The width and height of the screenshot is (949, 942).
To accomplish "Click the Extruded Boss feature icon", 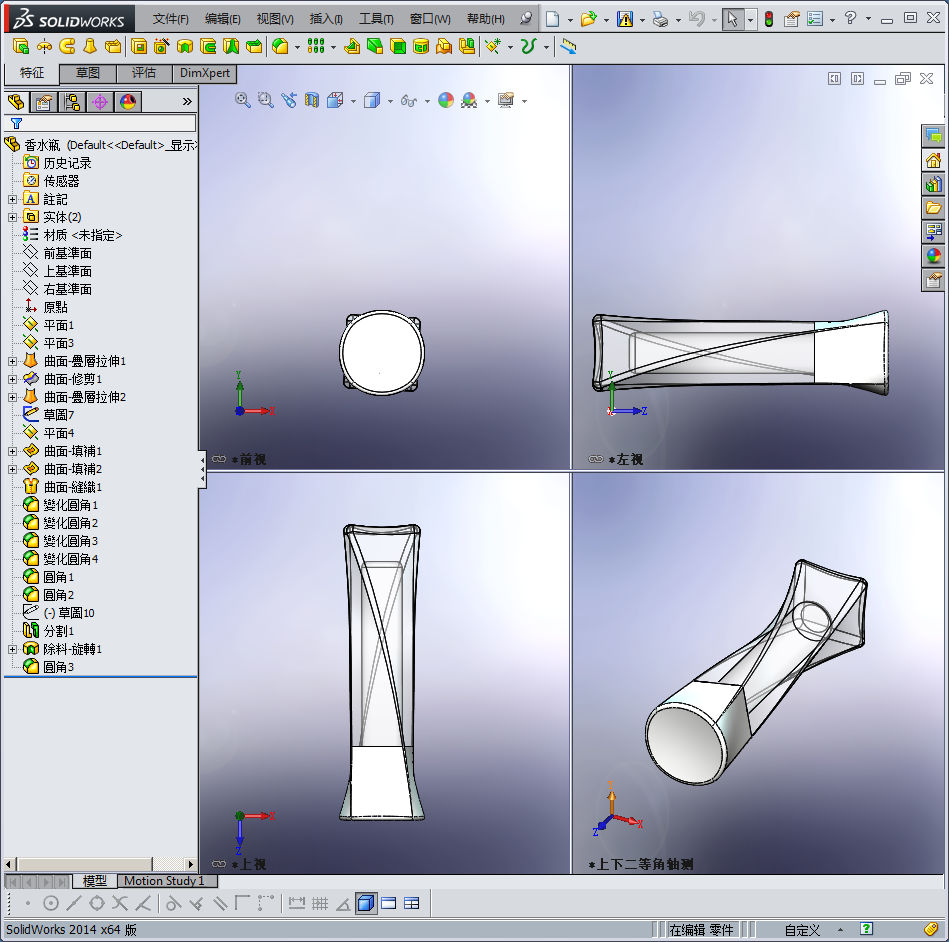I will (21, 47).
